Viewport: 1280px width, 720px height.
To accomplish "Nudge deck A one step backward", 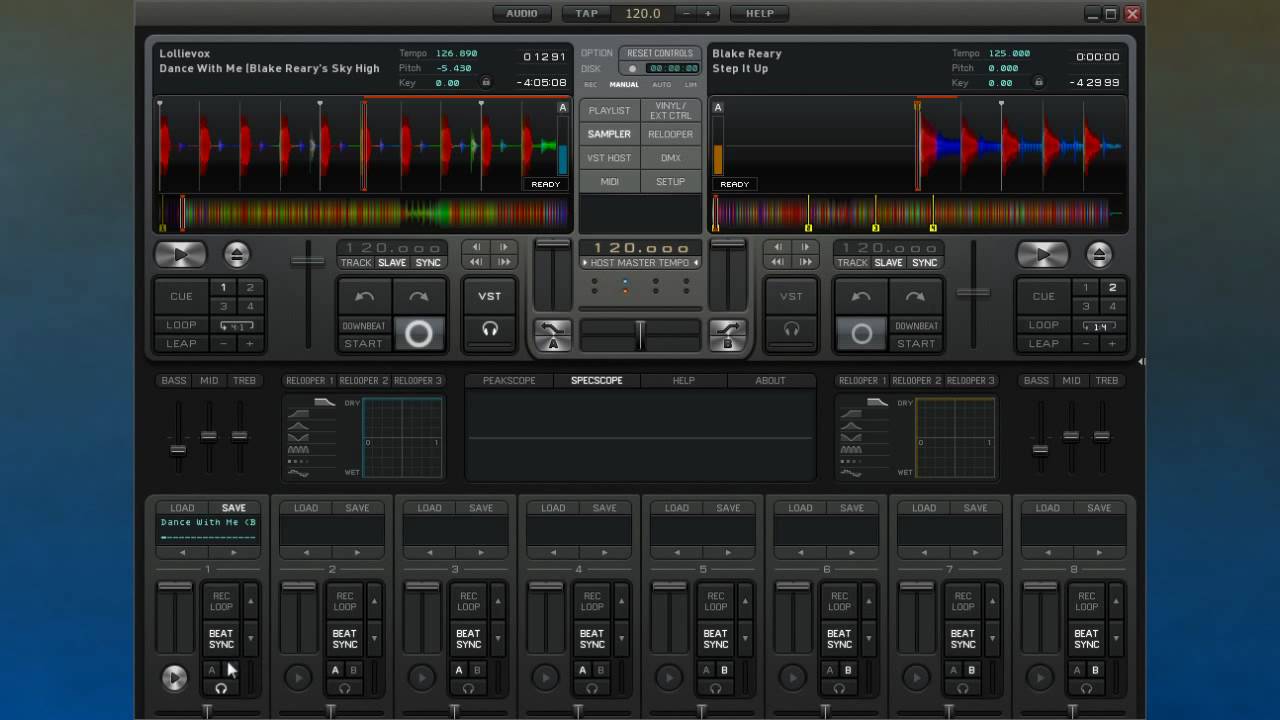I will click(x=477, y=247).
